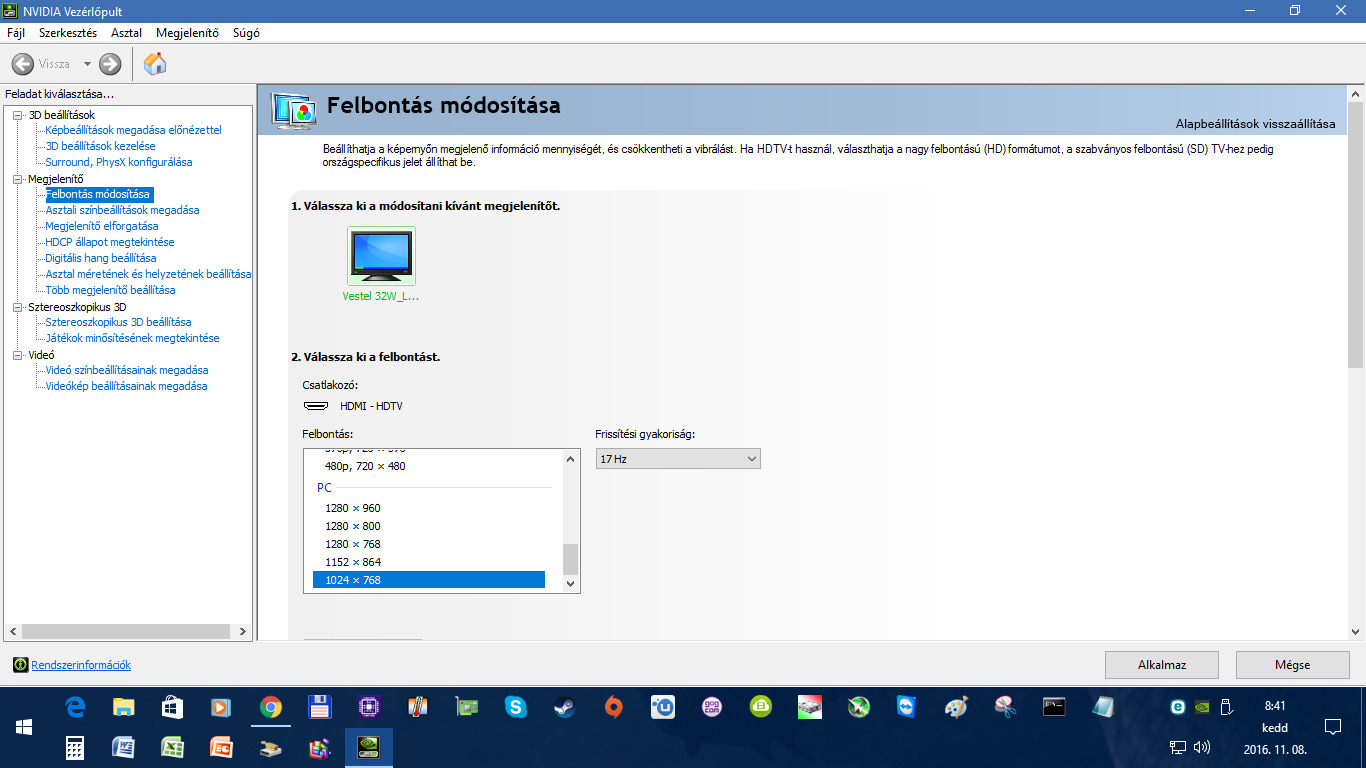Collapse the Sztereoszkopikus 3D tree node
Image resolution: width=1366 pixels, height=768 pixels.
17,307
